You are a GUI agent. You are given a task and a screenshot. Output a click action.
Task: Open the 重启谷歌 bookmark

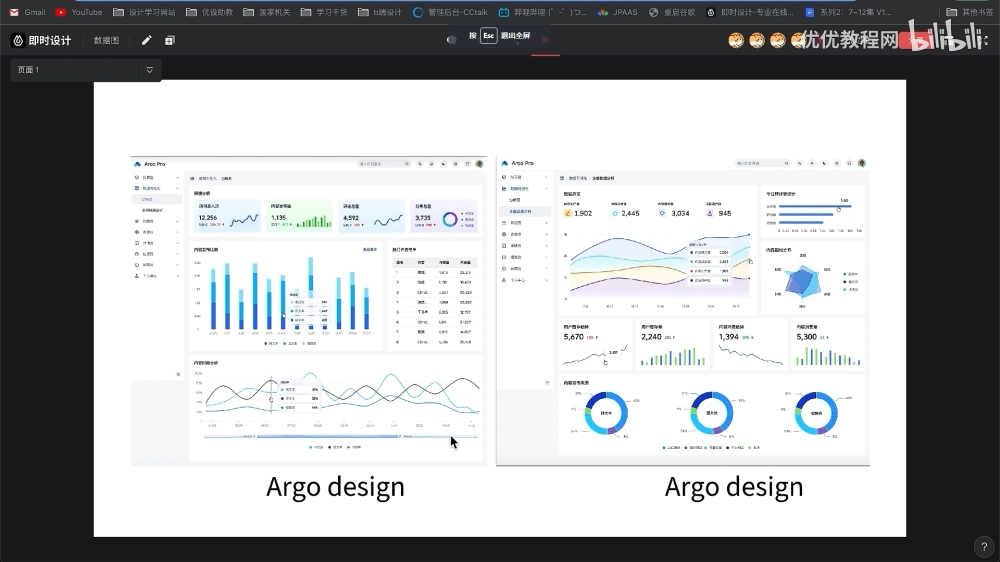coord(672,12)
